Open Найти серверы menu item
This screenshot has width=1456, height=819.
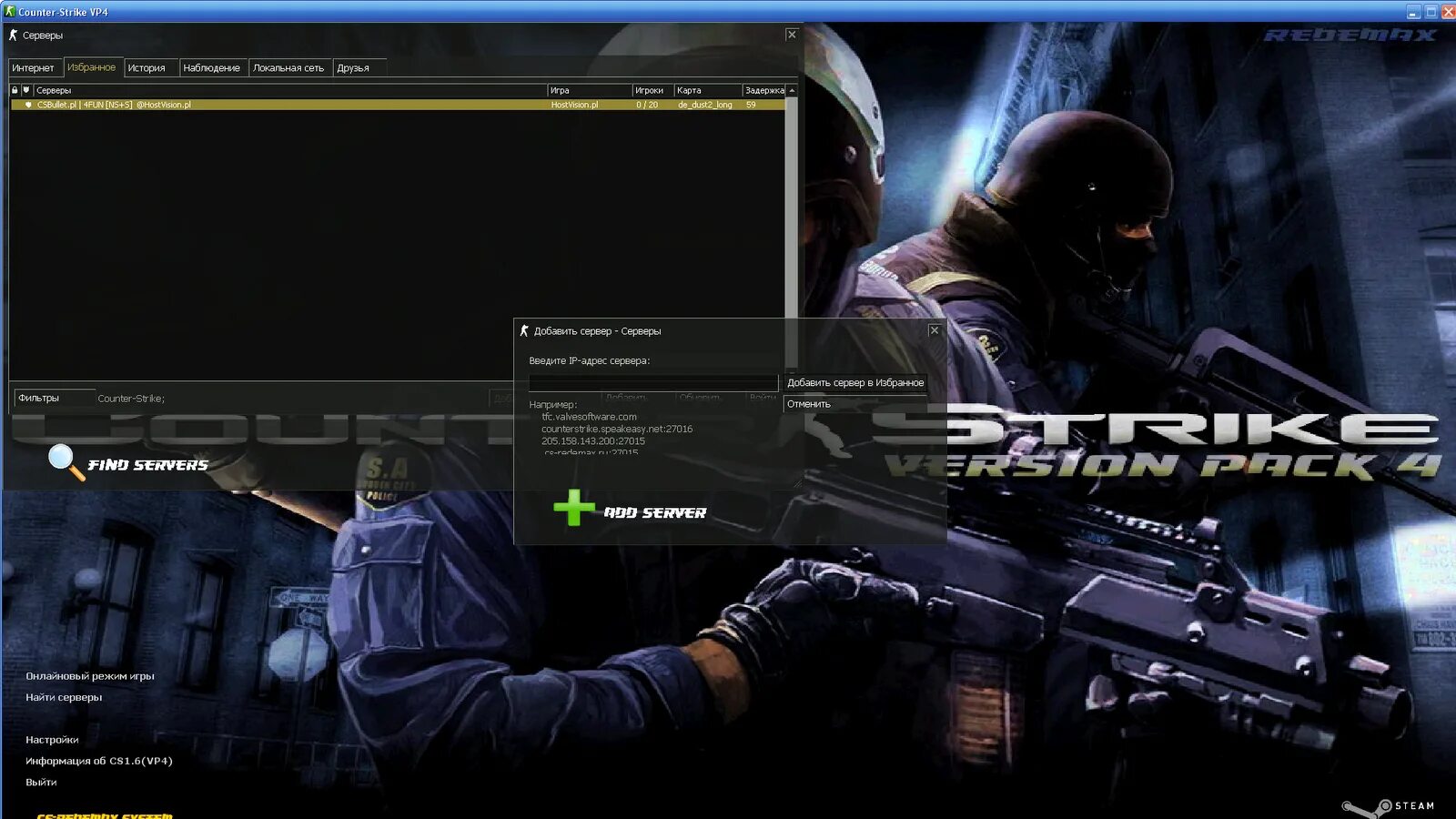click(x=64, y=697)
